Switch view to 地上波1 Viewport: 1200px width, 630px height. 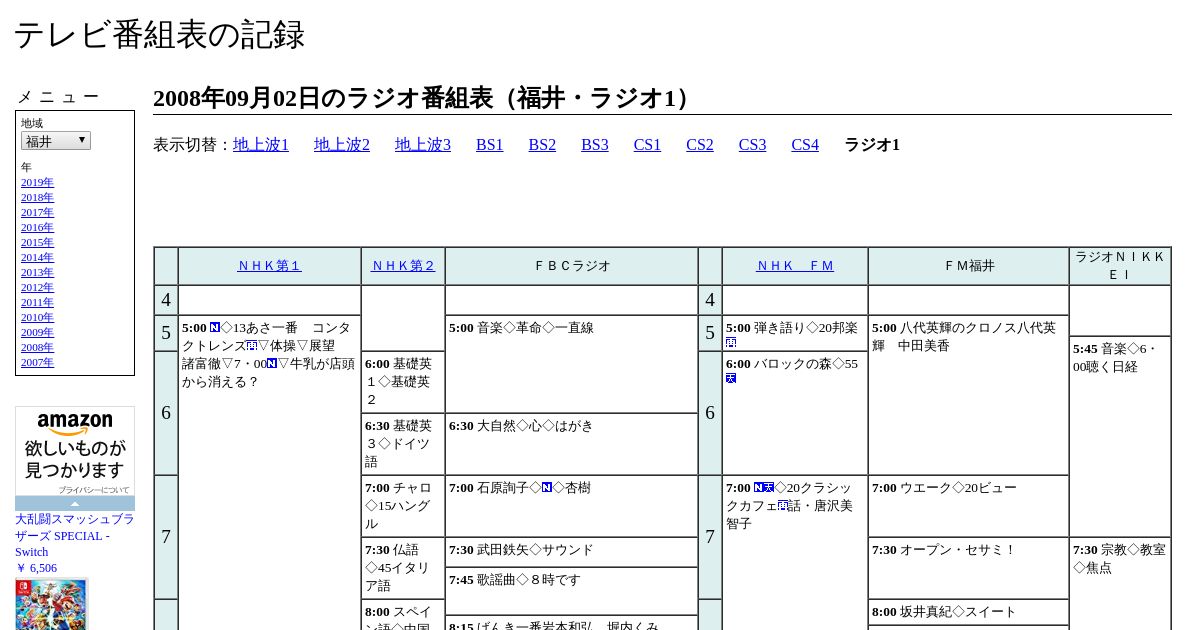pos(261,145)
